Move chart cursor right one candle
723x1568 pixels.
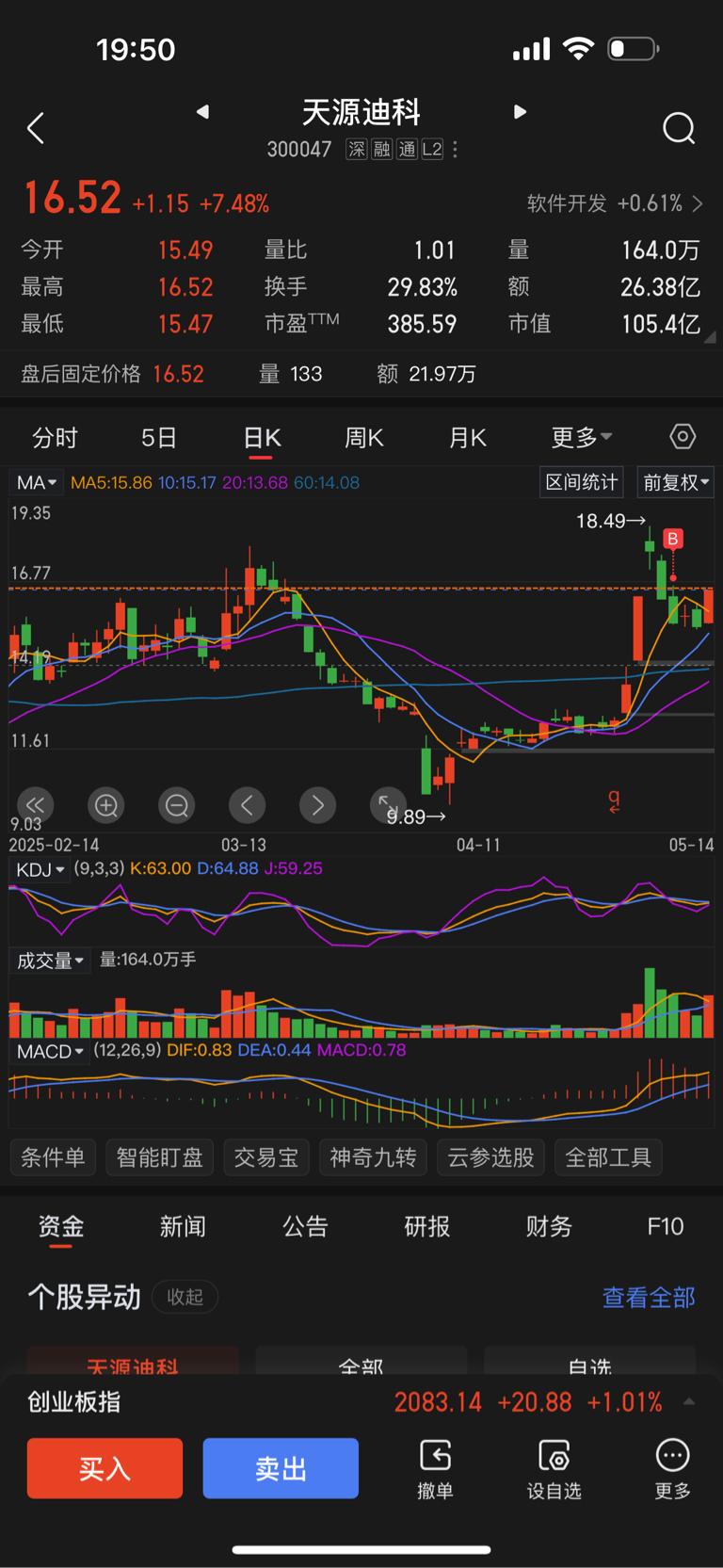pyautogui.click(x=317, y=805)
